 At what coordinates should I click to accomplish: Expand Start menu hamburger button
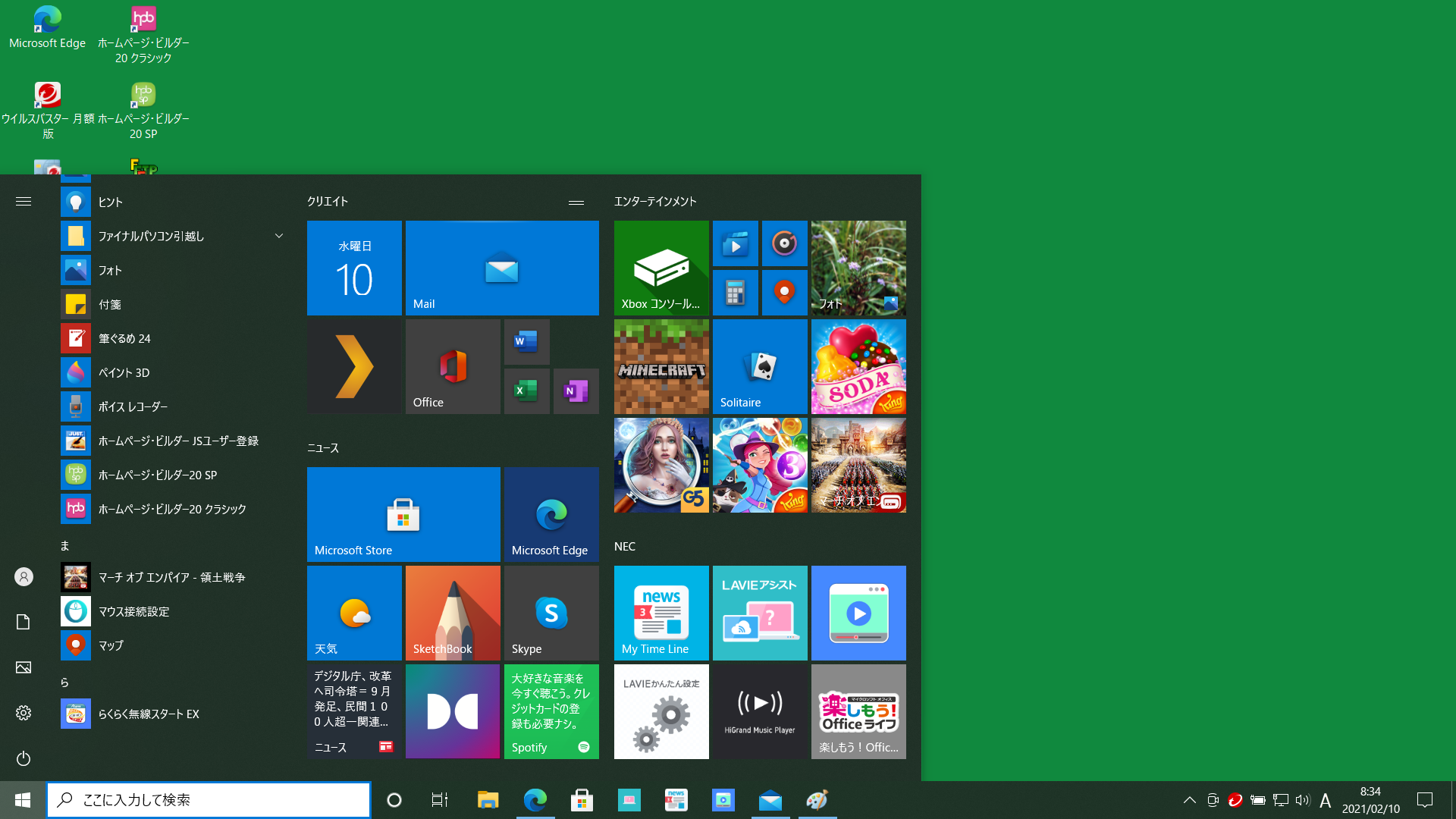23,201
